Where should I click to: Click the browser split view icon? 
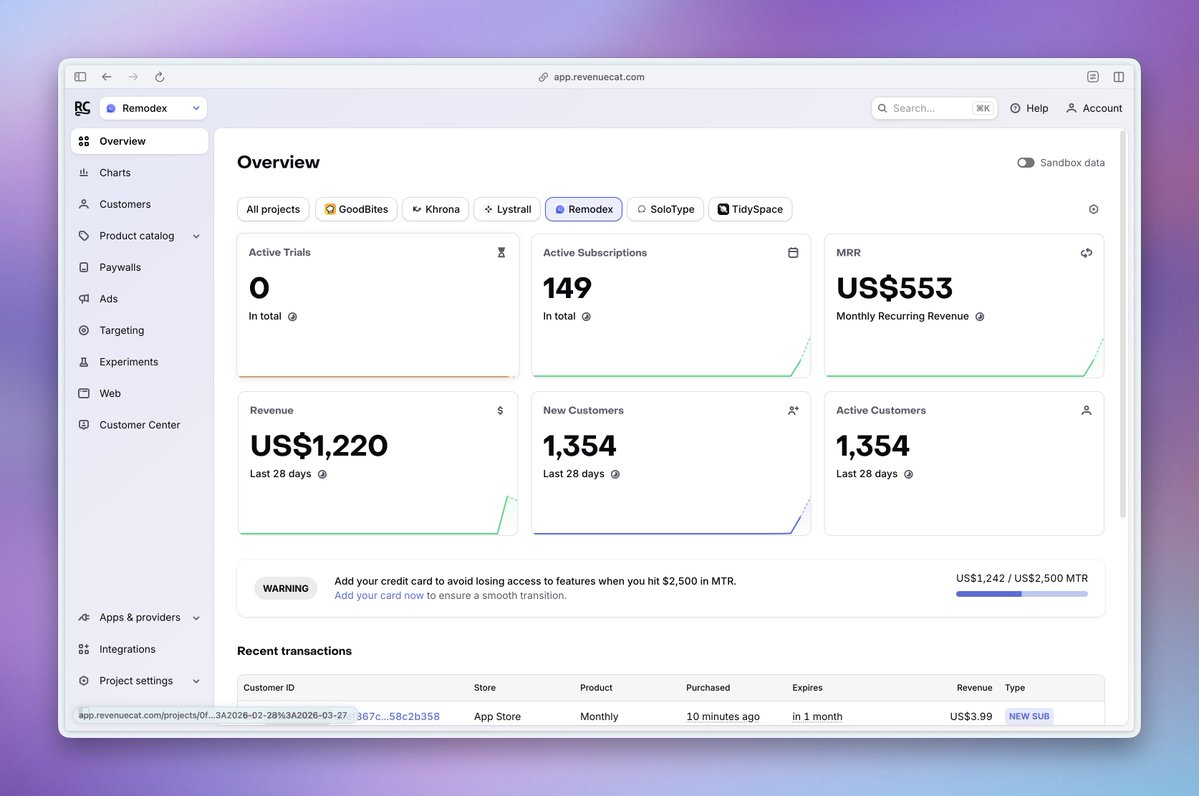[1119, 76]
